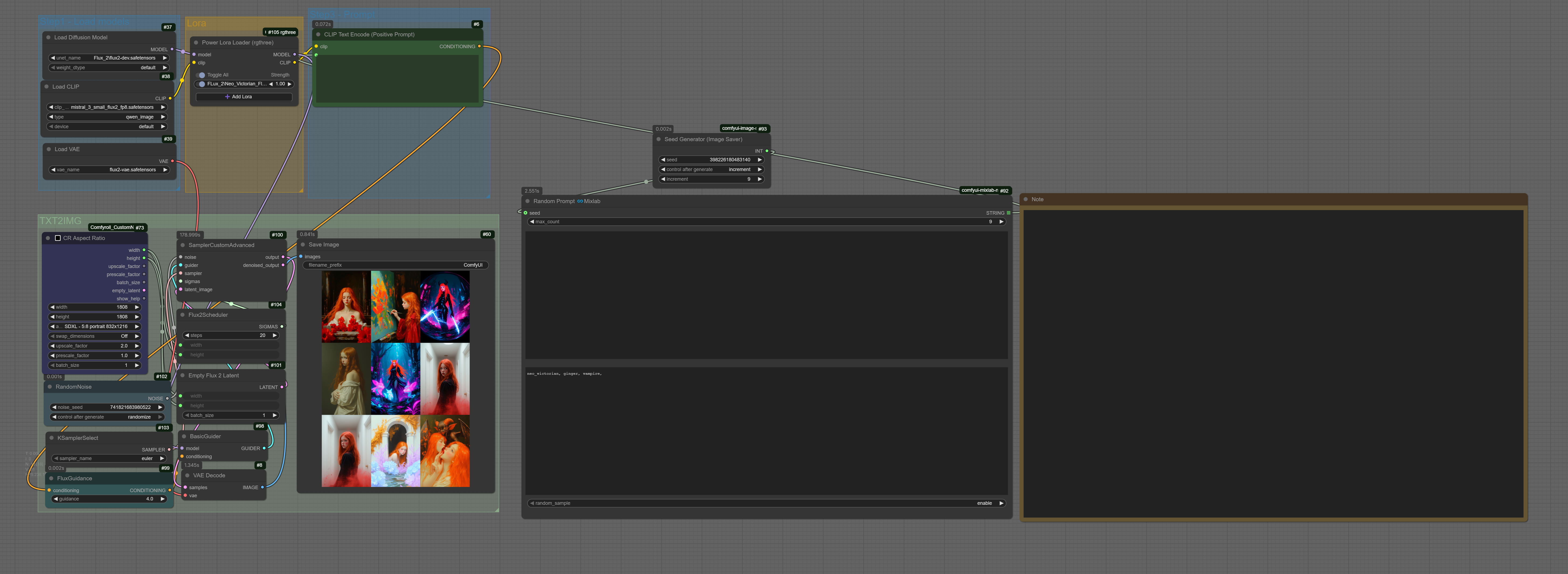Click the Mixlab link icon in the Random Prompt title
1568x574 pixels.
[x=580, y=201]
